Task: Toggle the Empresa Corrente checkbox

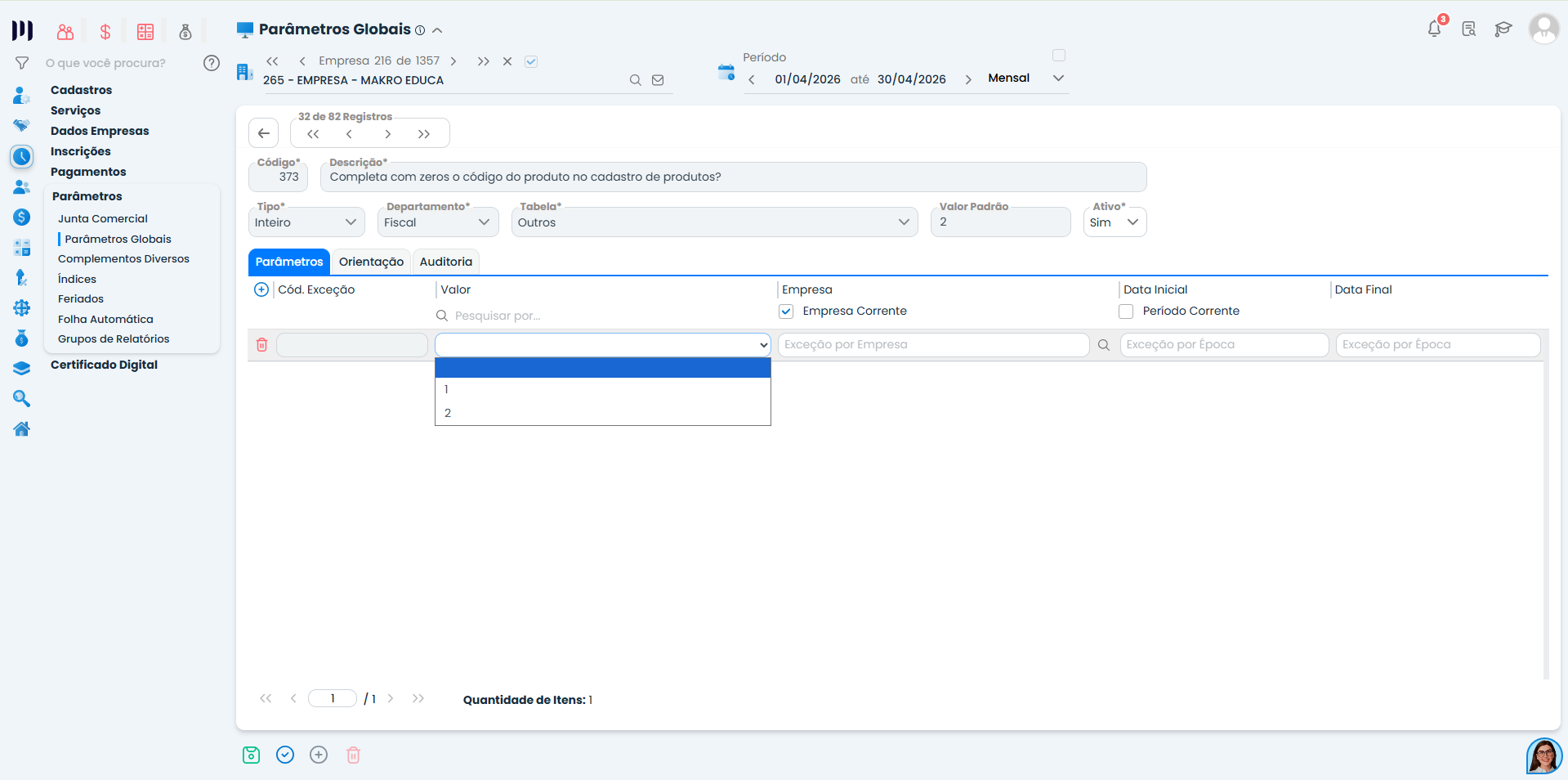Action: pyautogui.click(x=786, y=312)
